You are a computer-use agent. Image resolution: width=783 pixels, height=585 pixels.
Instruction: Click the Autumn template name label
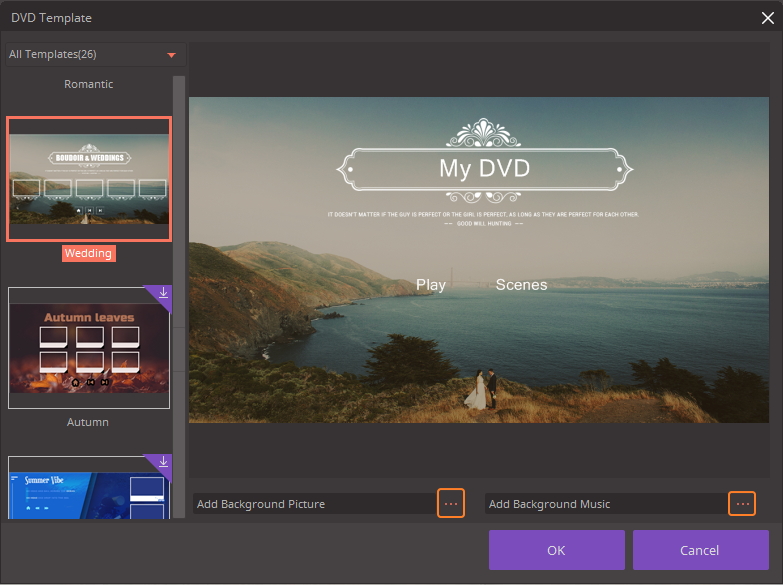coord(88,422)
